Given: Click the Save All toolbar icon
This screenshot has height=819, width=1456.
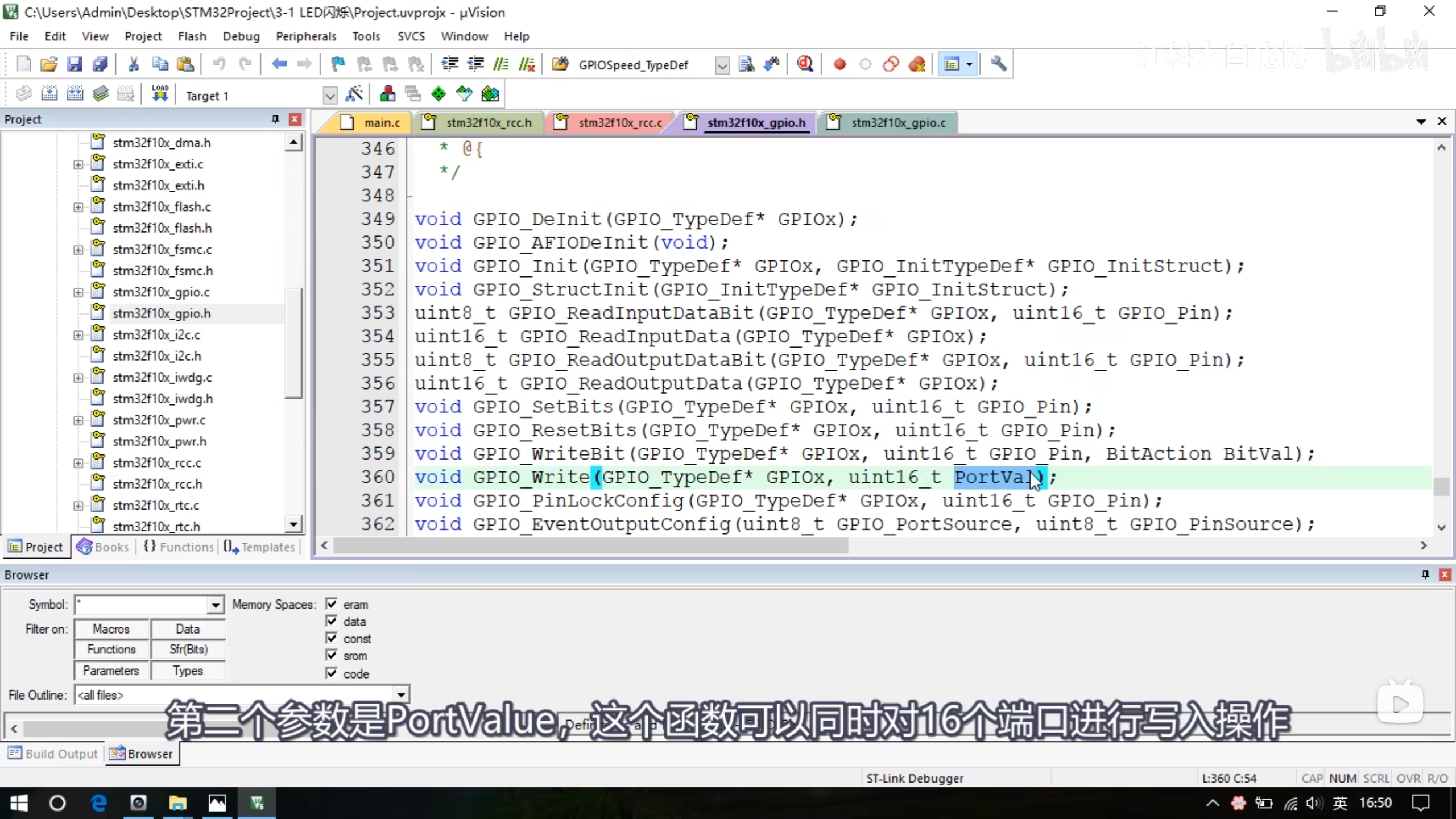Looking at the screenshot, I should point(100,64).
